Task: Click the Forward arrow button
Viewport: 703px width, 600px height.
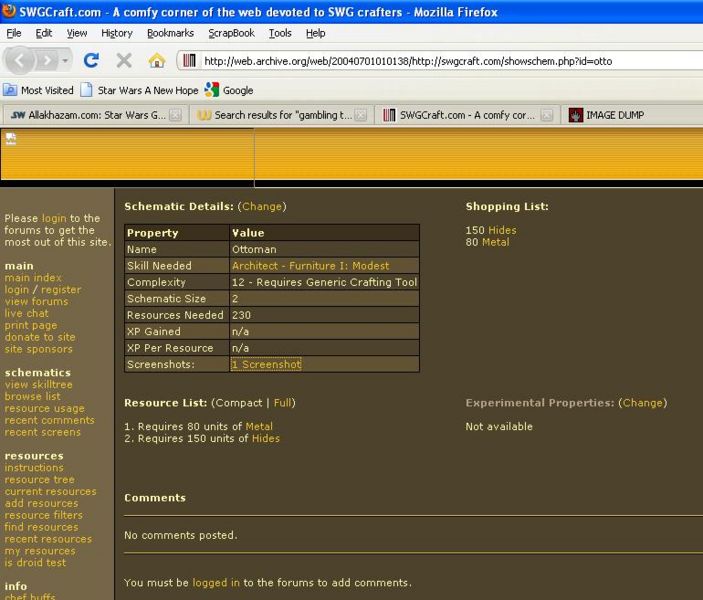Action: pos(46,60)
